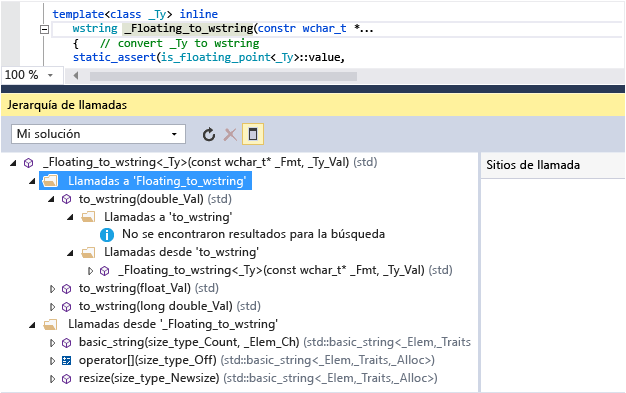Image resolution: width=626 pixels, height=393 pixels.
Task: Expand to_wstring(long double_Val) node
Action: tap(52, 307)
